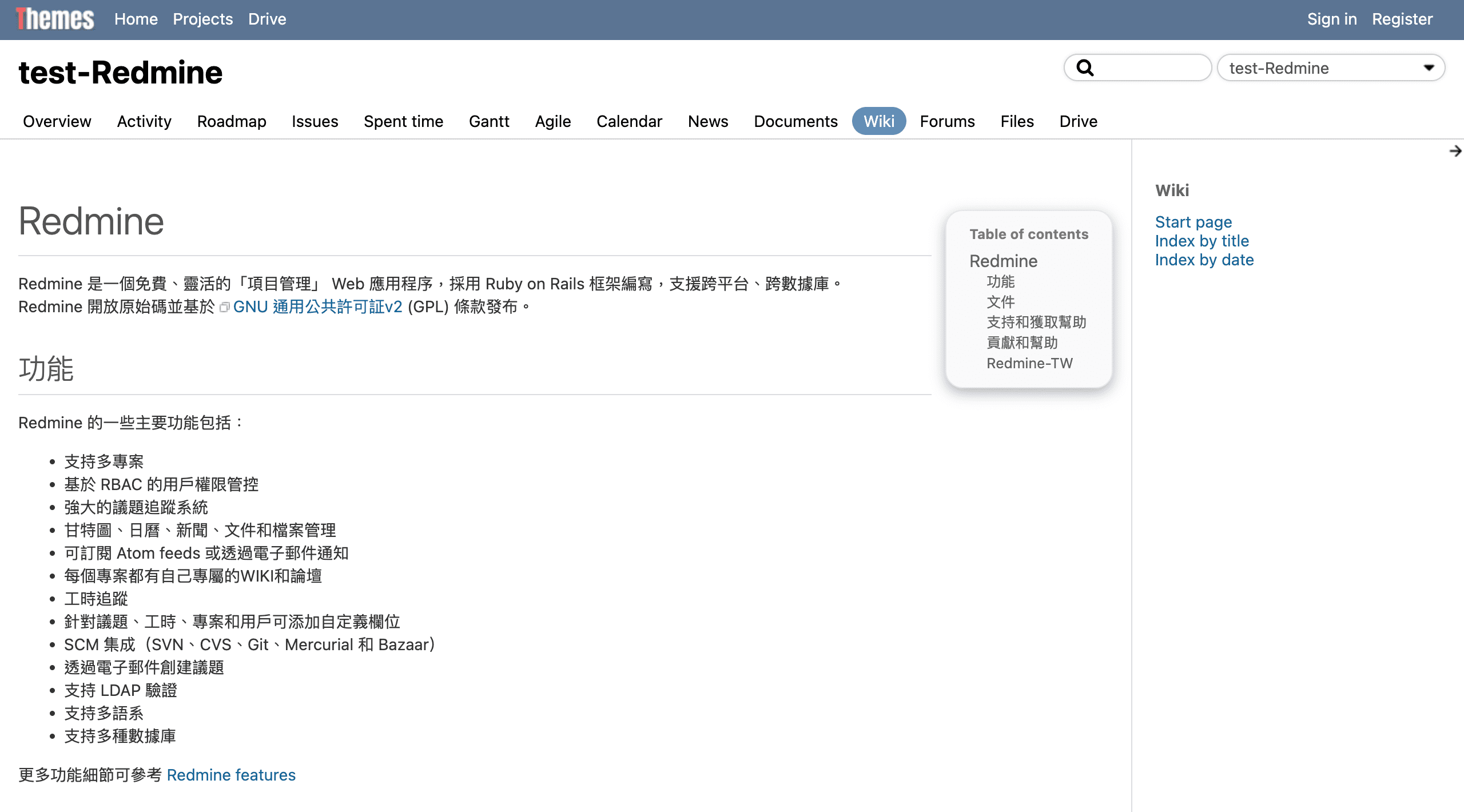Jump to 支持和獲取幫助 in table of contents
The width and height of the screenshot is (1464, 812).
[x=1036, y=322]
